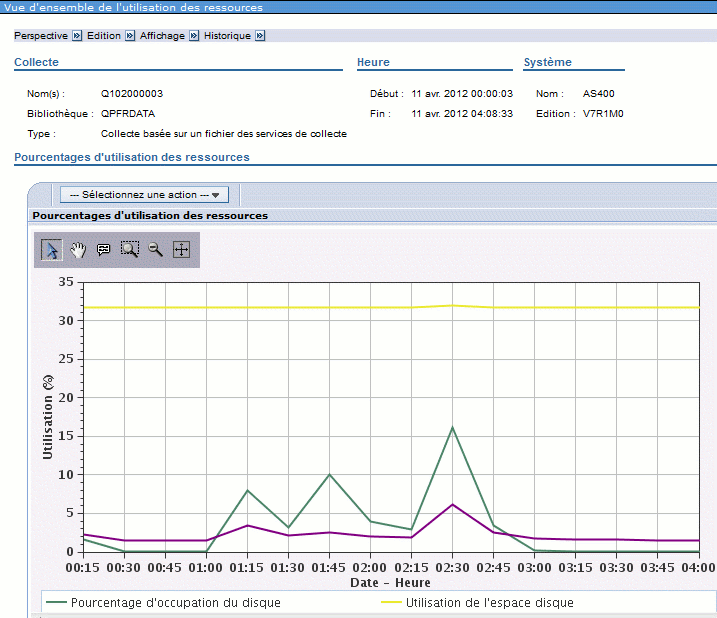
Task: Click end time 11 avr. 2012 04:08:33
Action: tap(462, 114)
